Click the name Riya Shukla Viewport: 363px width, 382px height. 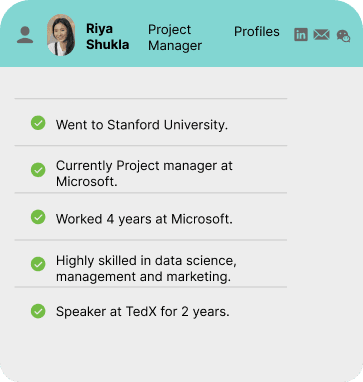pos(107,36)
